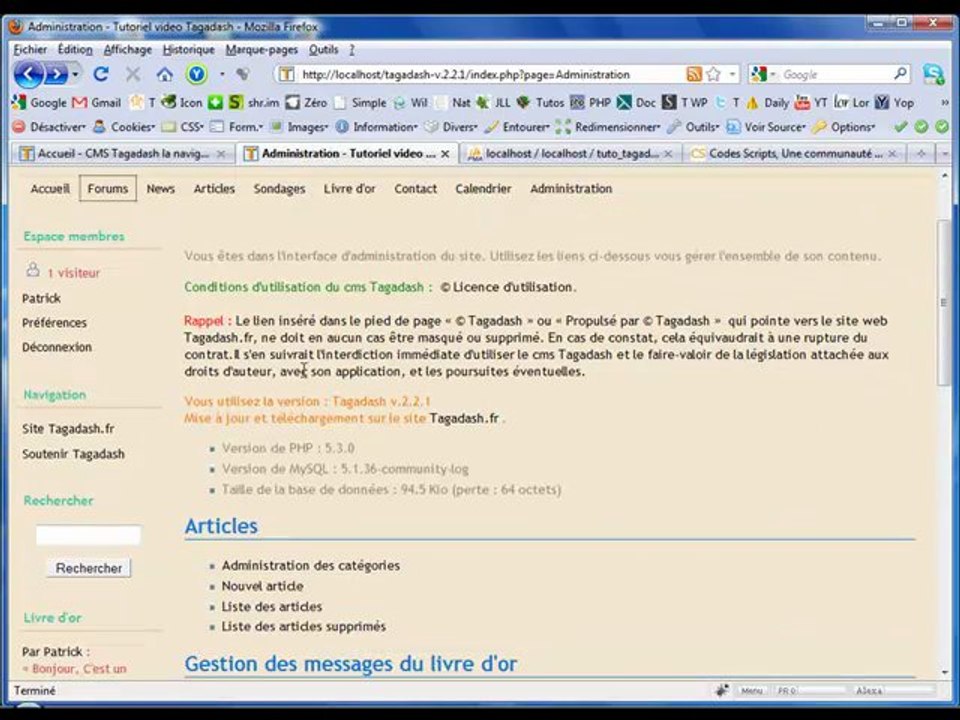The width and height of the screenshot is (960, 720).
Task: Close the Administration tab
Action: coord(446,154)
